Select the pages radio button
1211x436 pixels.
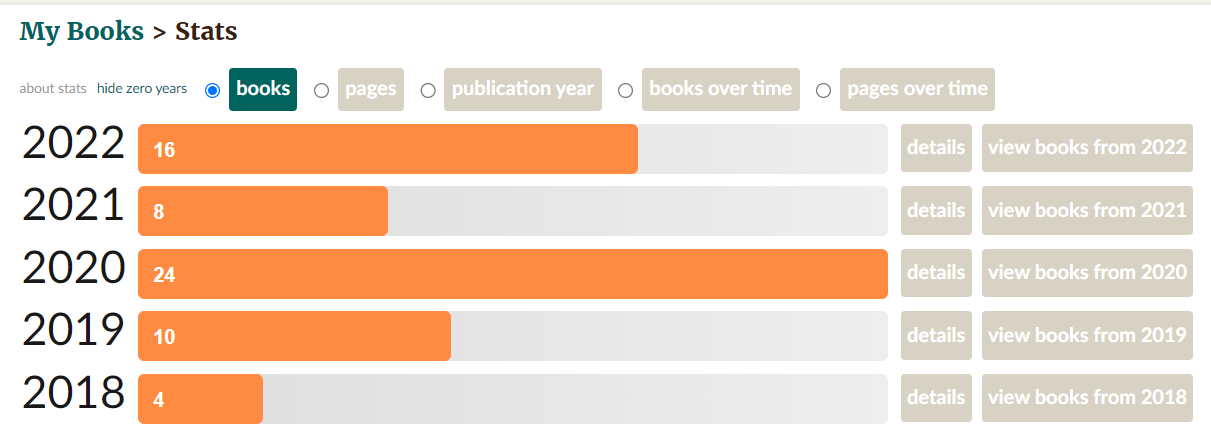pos(321,90)
